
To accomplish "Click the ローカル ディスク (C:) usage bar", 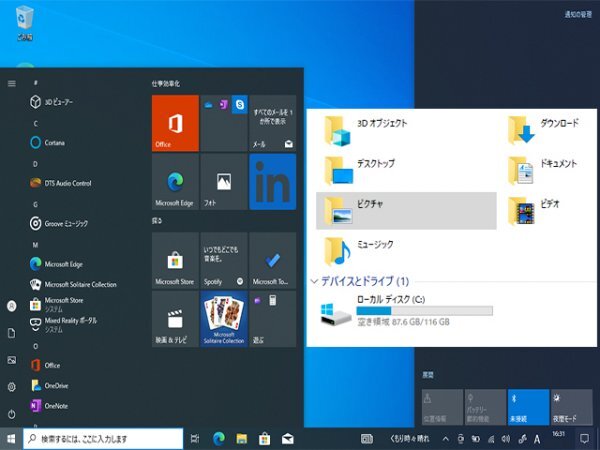I will click(x=424, y=310).
